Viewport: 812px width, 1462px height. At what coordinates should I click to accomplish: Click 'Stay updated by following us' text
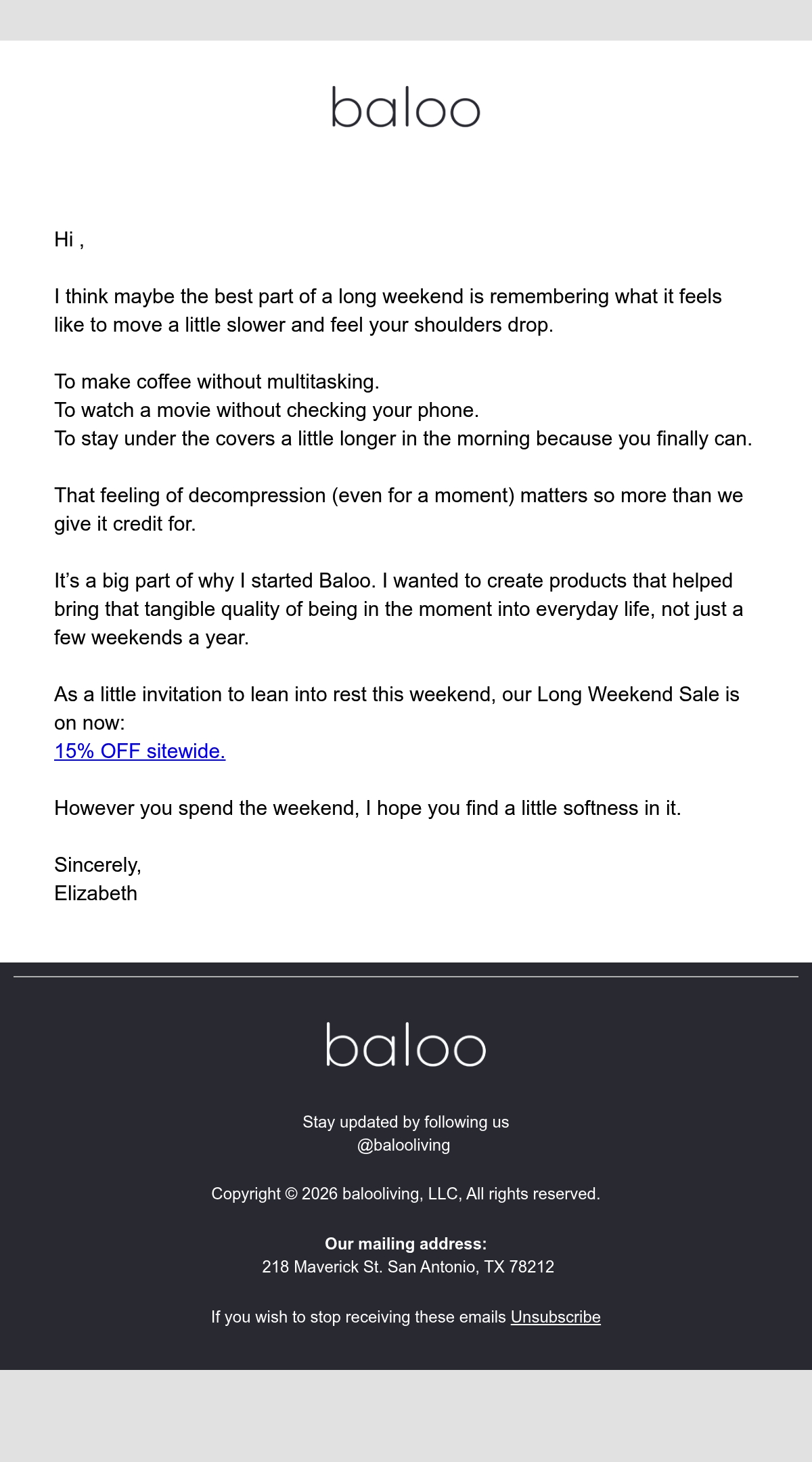pyautogui.click(x=406, y=1122)
